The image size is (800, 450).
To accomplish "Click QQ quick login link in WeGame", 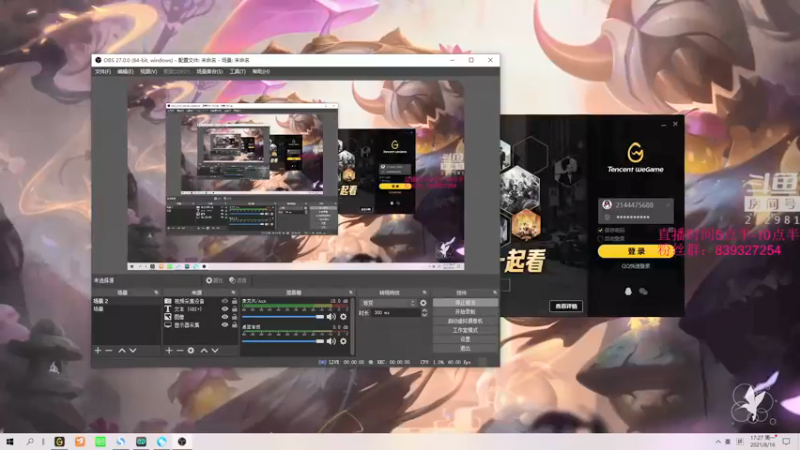I will [x=636, y=266].
